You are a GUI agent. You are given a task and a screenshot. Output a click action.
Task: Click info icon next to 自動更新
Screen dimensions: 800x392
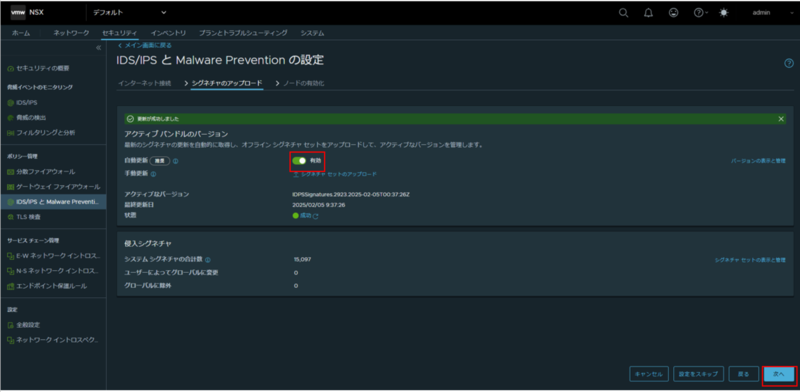click(x=175, y=161)
